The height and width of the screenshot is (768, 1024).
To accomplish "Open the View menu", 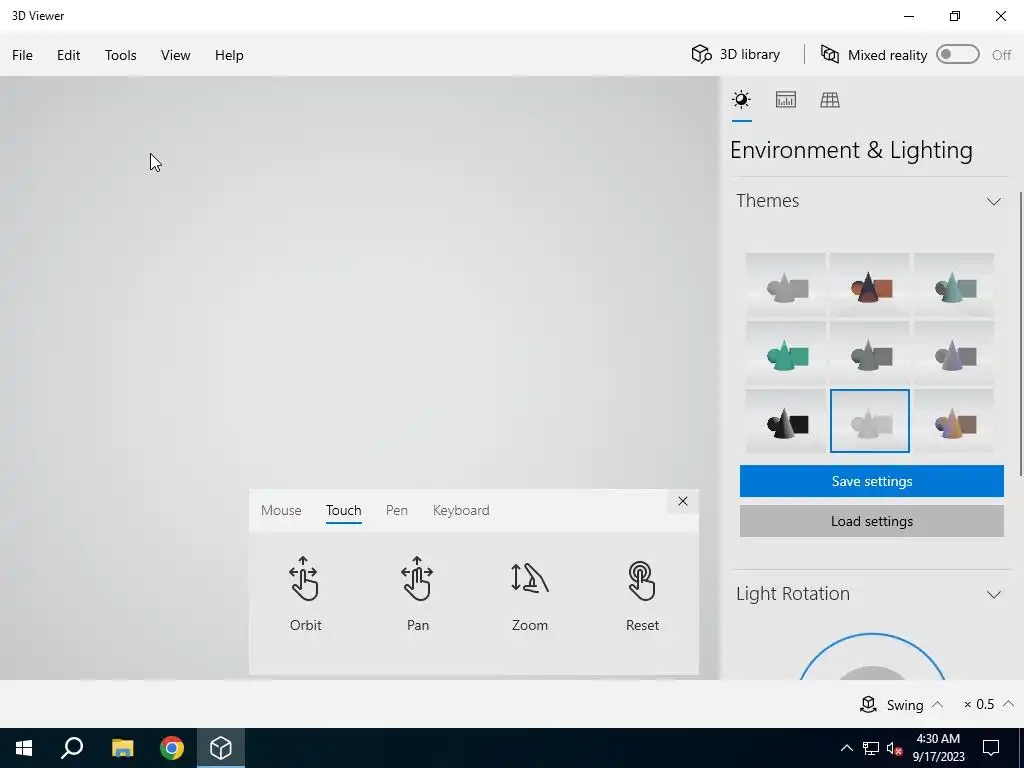I will [x=176, y=55].
